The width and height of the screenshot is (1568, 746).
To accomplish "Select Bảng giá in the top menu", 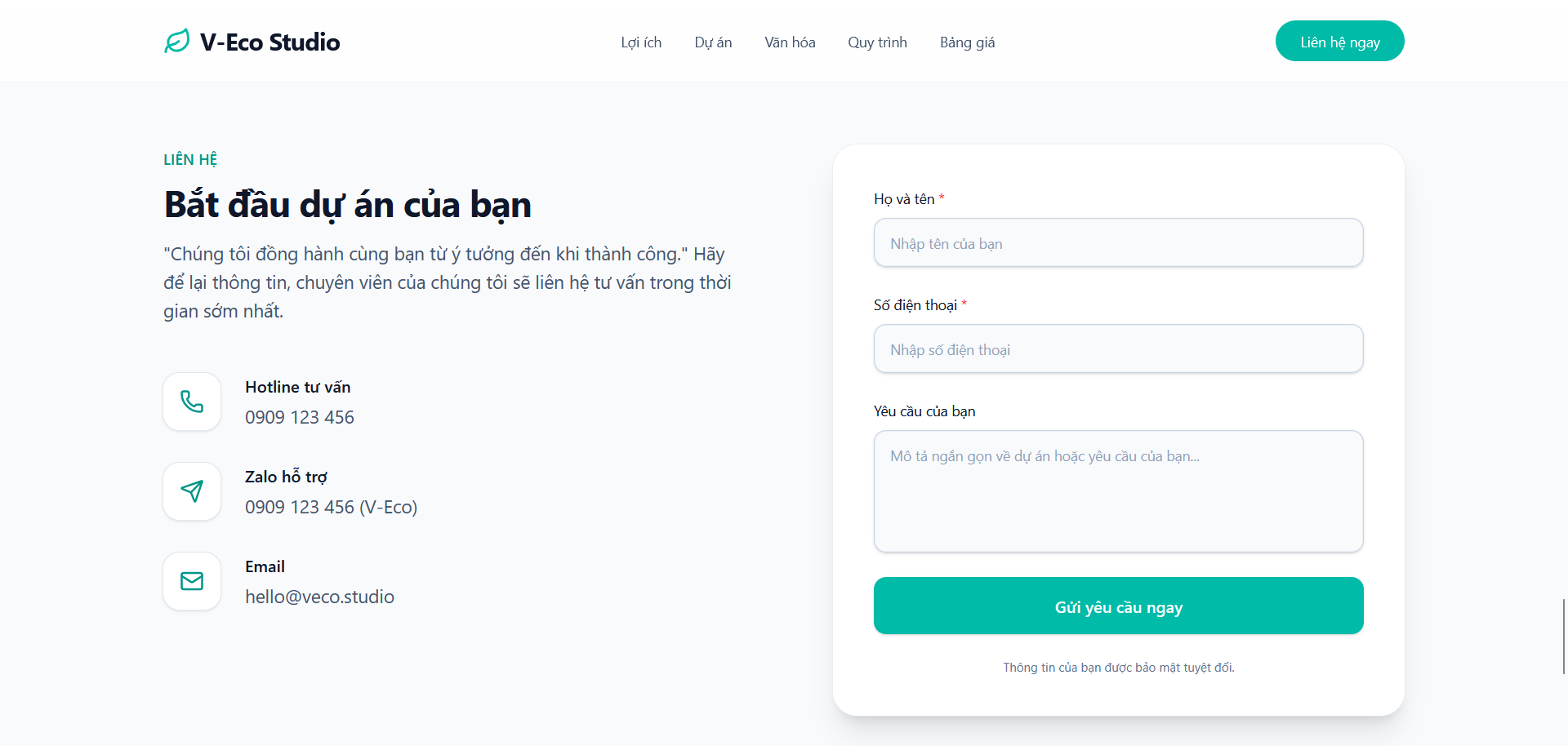I will (x=967, y=42).
